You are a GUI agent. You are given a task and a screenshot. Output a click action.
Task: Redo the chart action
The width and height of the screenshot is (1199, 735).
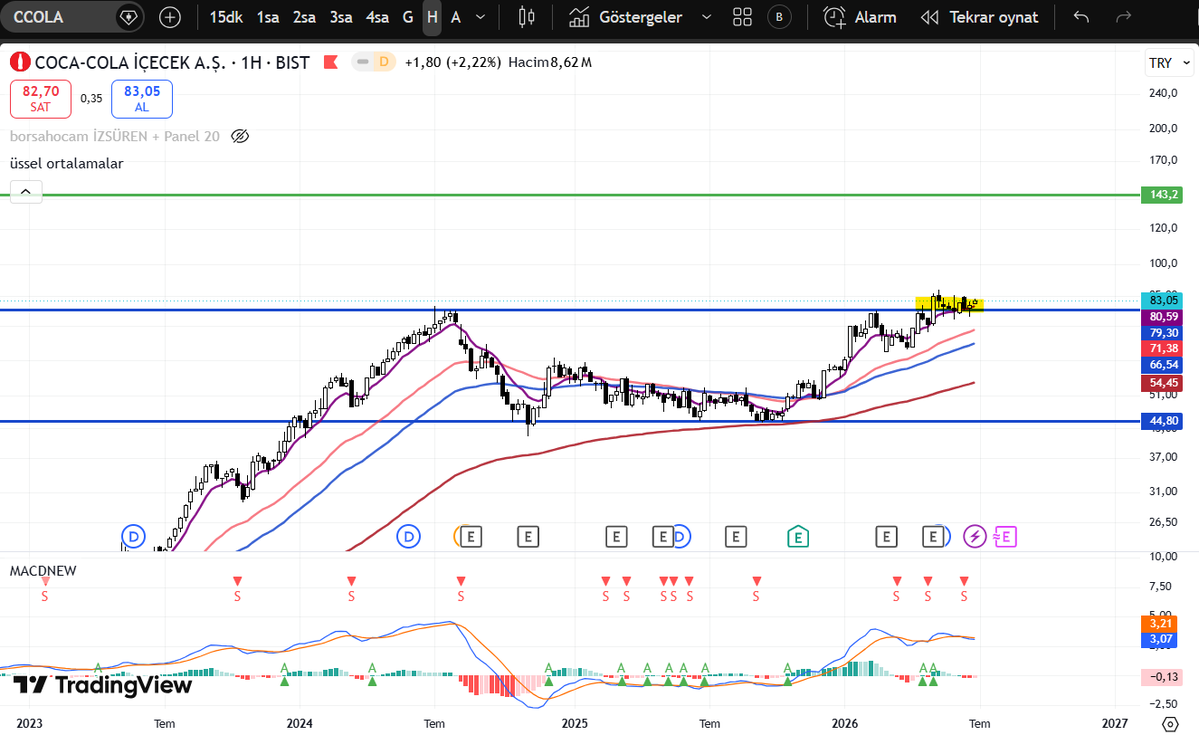(1123, 17)
